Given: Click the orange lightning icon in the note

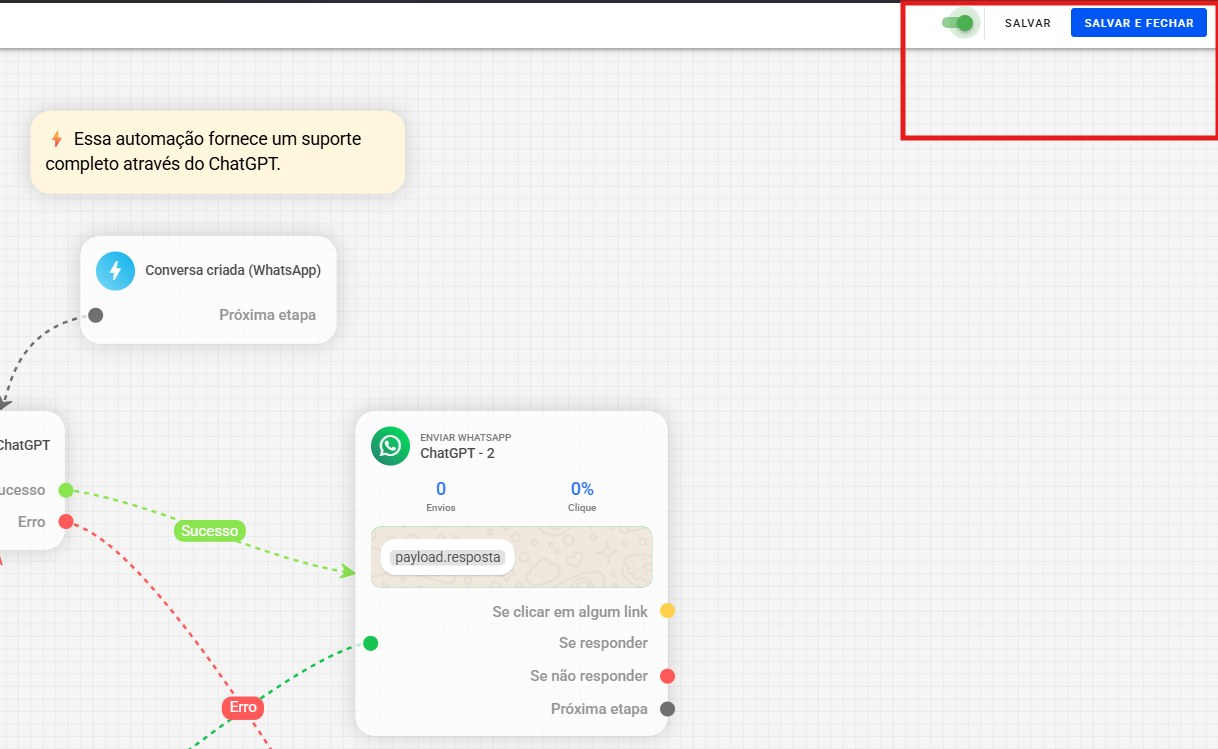Looking at the screenshot, I should pos(57,139).
